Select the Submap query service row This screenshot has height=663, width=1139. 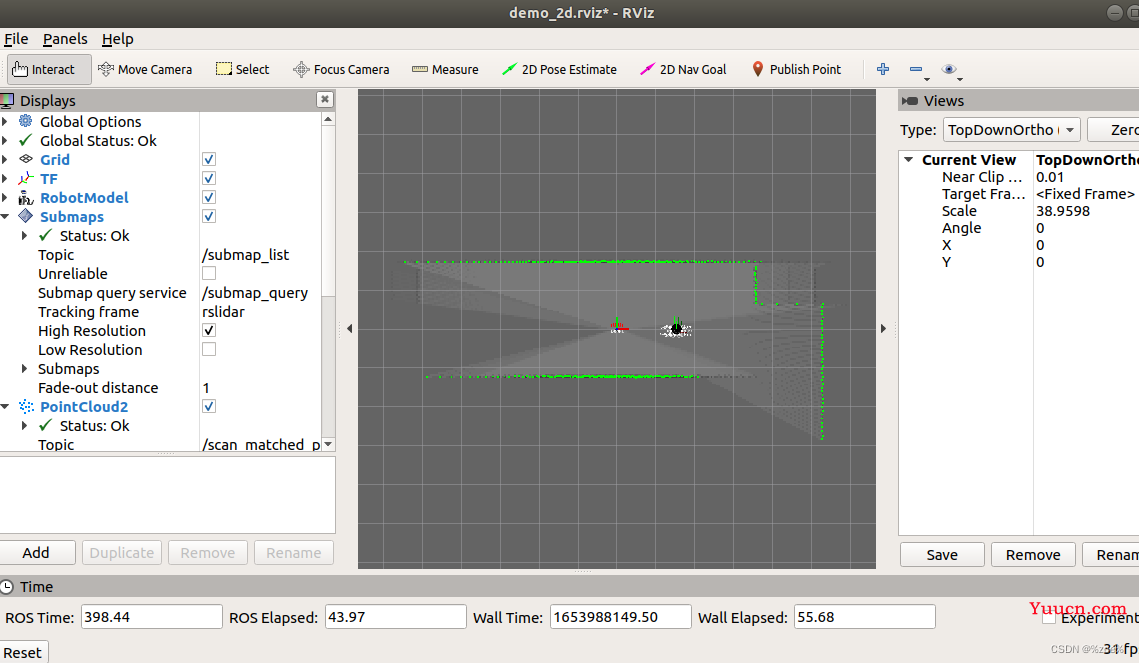[x=161, y=293]
